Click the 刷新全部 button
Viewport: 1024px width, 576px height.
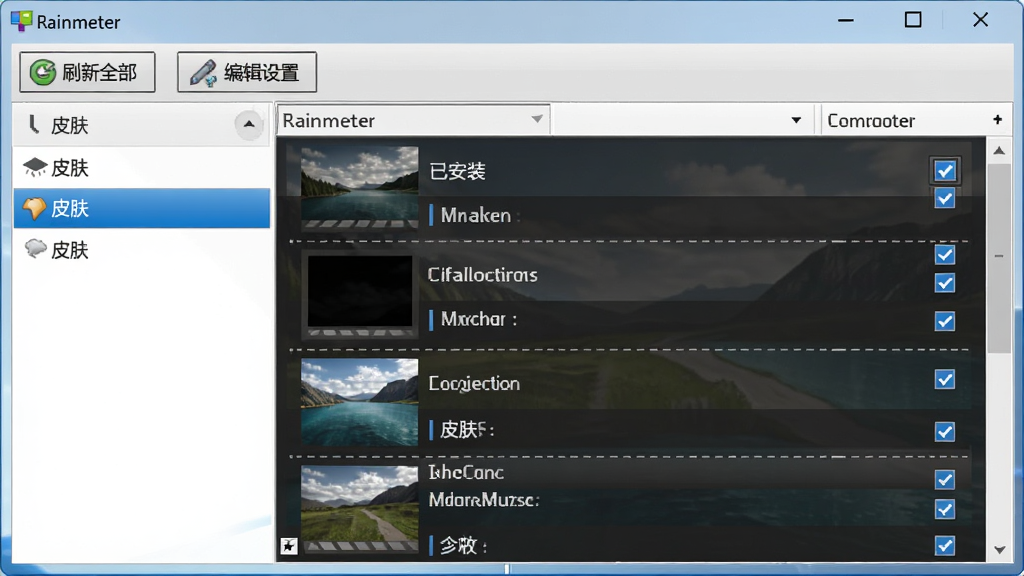click(x=87, y=72)
